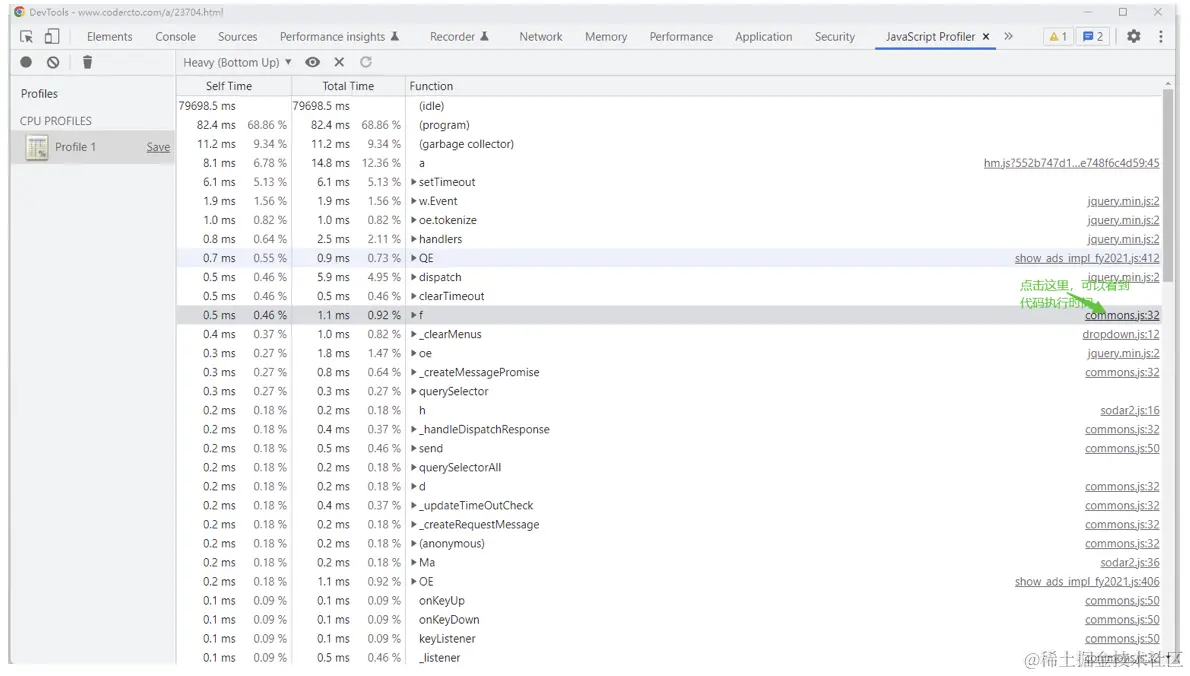Sort by the Function column header
This screenshot has width=1190, height=676.
pyautogui.click(x=783, y=86)
